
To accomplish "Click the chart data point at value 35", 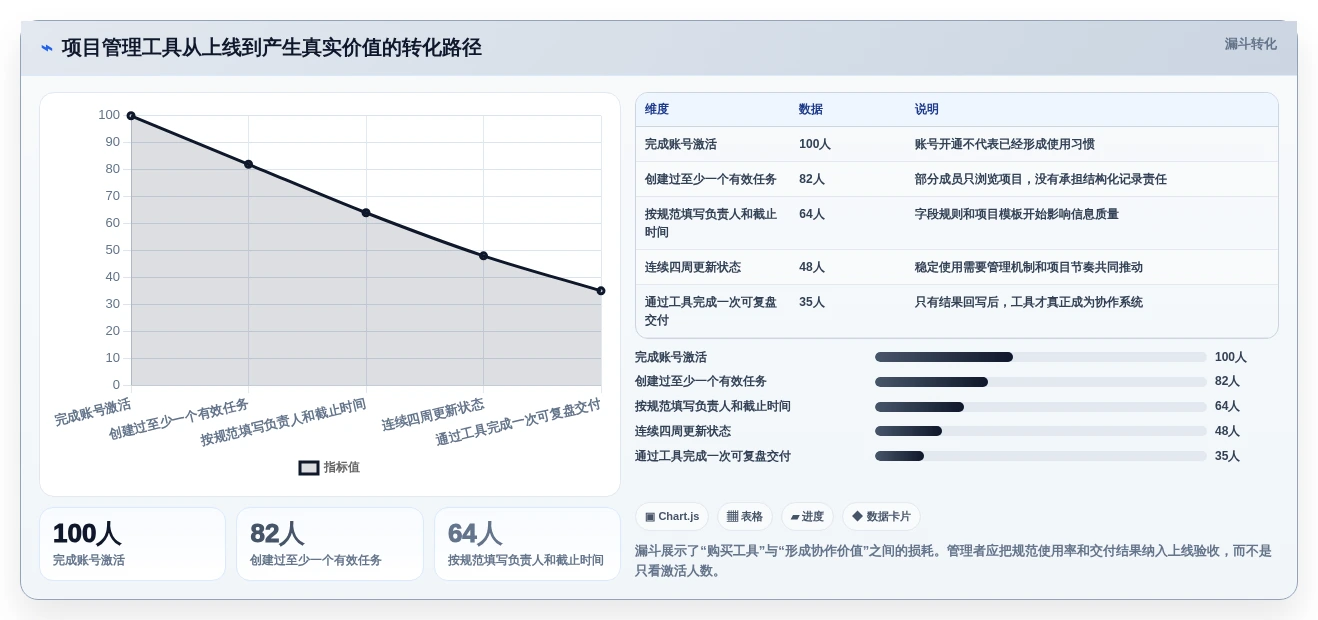I will coord(601,291).
